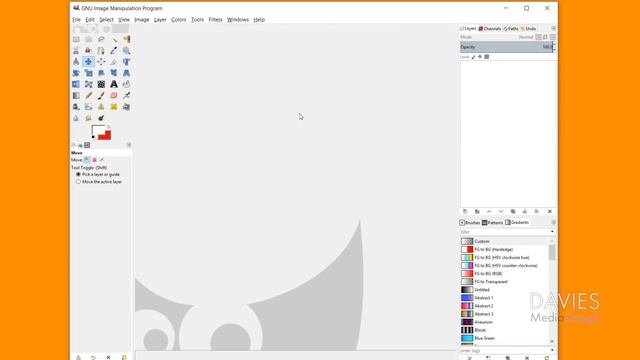Select the Rectangle Select tool
The image size is (640, 360).
pos(76,39)
